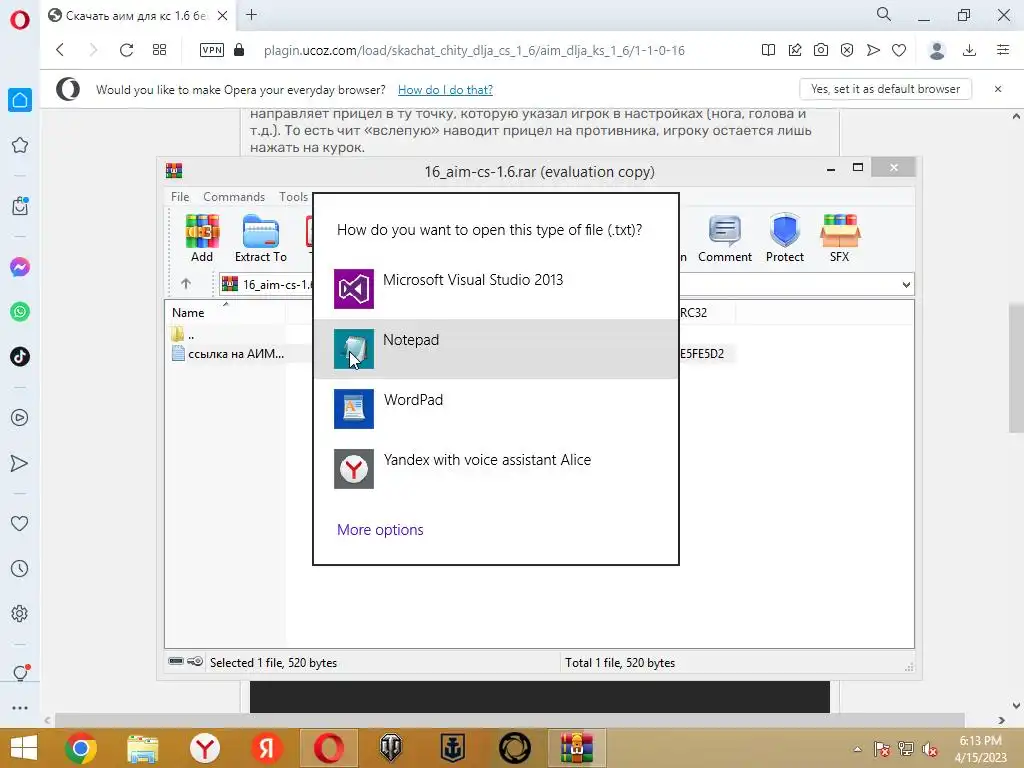Toggle the Opera VPN badge

click(212, 50)
